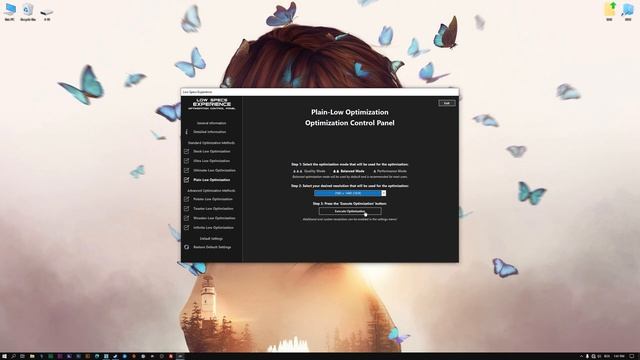Open the Windows Start menu
The width and height of the screenshot is (640, 360).
4,356
